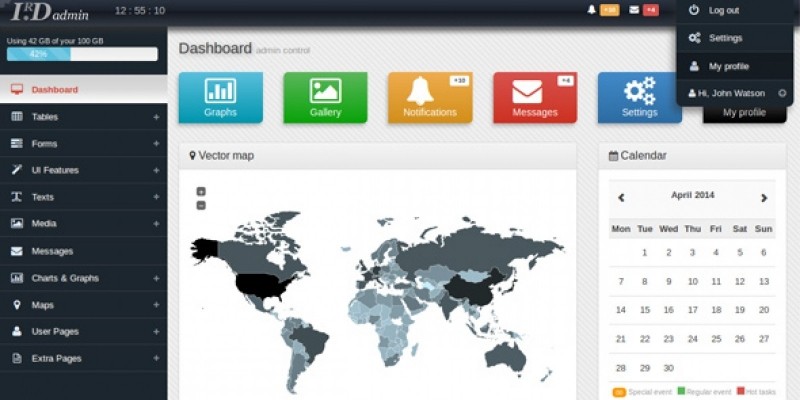Viewport: 800px width, 400px height.
Task: Open Messages in the sidebar
Action: (x=52, y=251)
